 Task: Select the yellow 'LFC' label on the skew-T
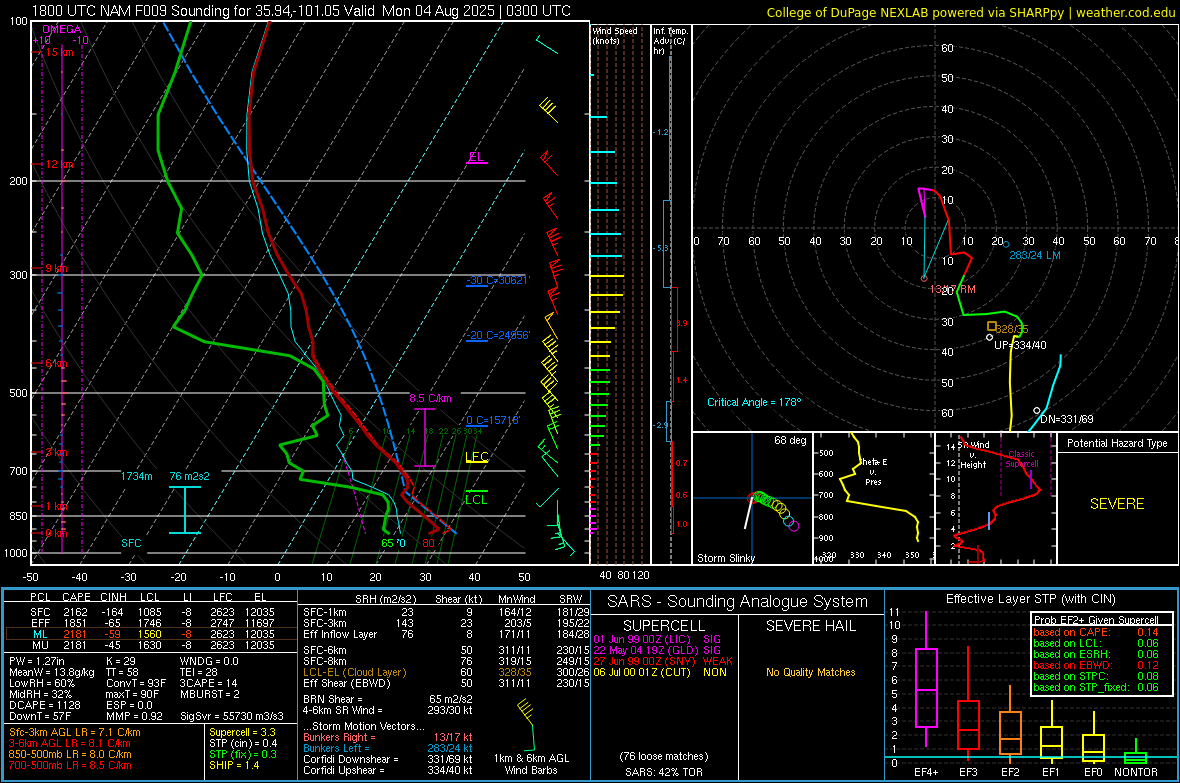pos(476,456)
